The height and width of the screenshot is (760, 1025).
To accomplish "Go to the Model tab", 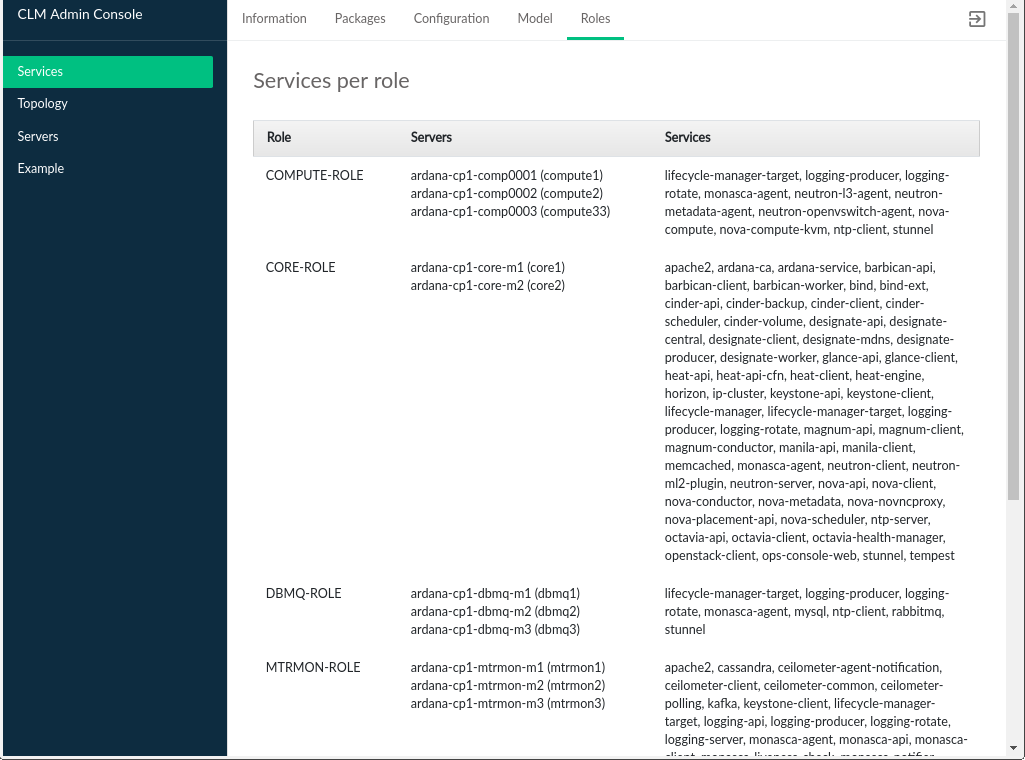I will click(535, 19).
